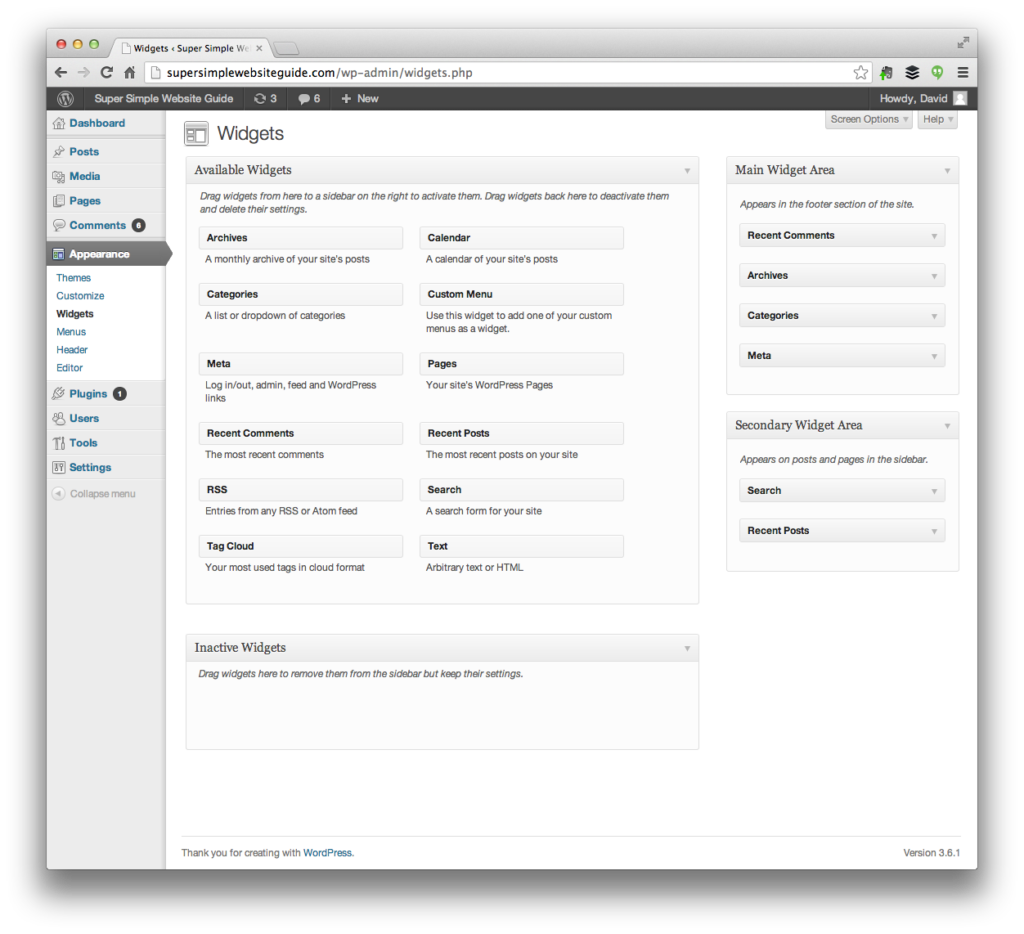The height and width of the screenshot is (934, 1024).
Task: Select the Calendar available widget
Action: click(521, 238)
